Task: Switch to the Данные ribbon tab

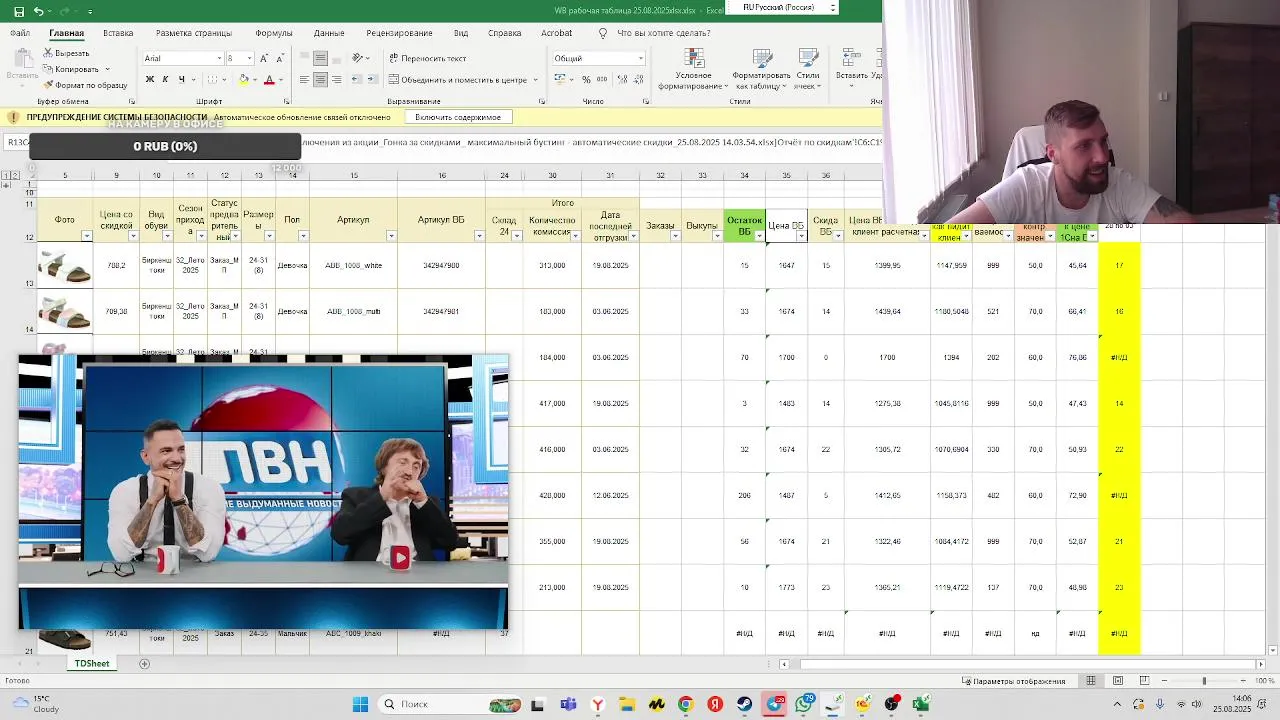Action: pos(329,33)
